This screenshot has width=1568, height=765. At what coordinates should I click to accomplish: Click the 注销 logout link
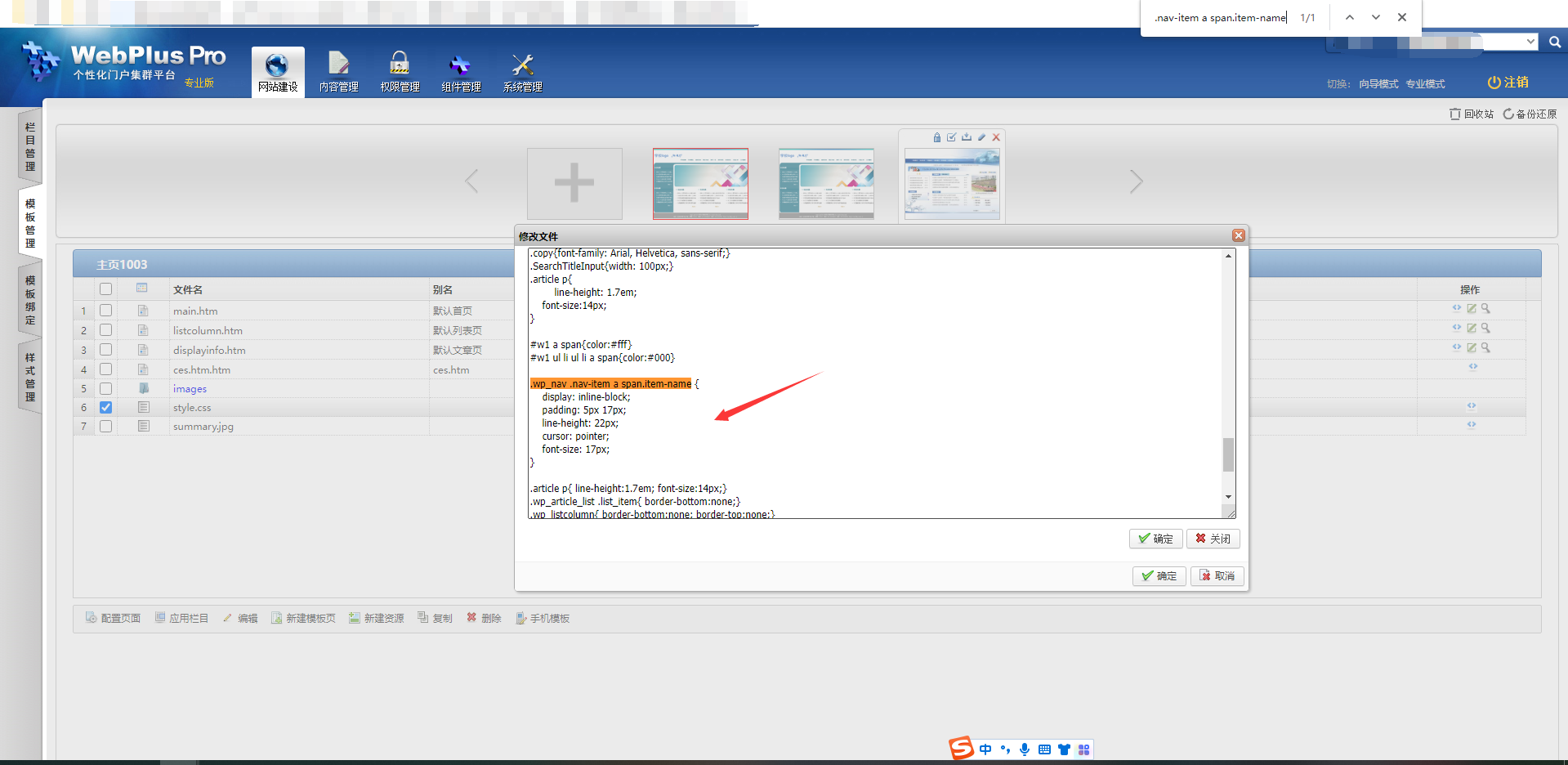point(1508,83)
